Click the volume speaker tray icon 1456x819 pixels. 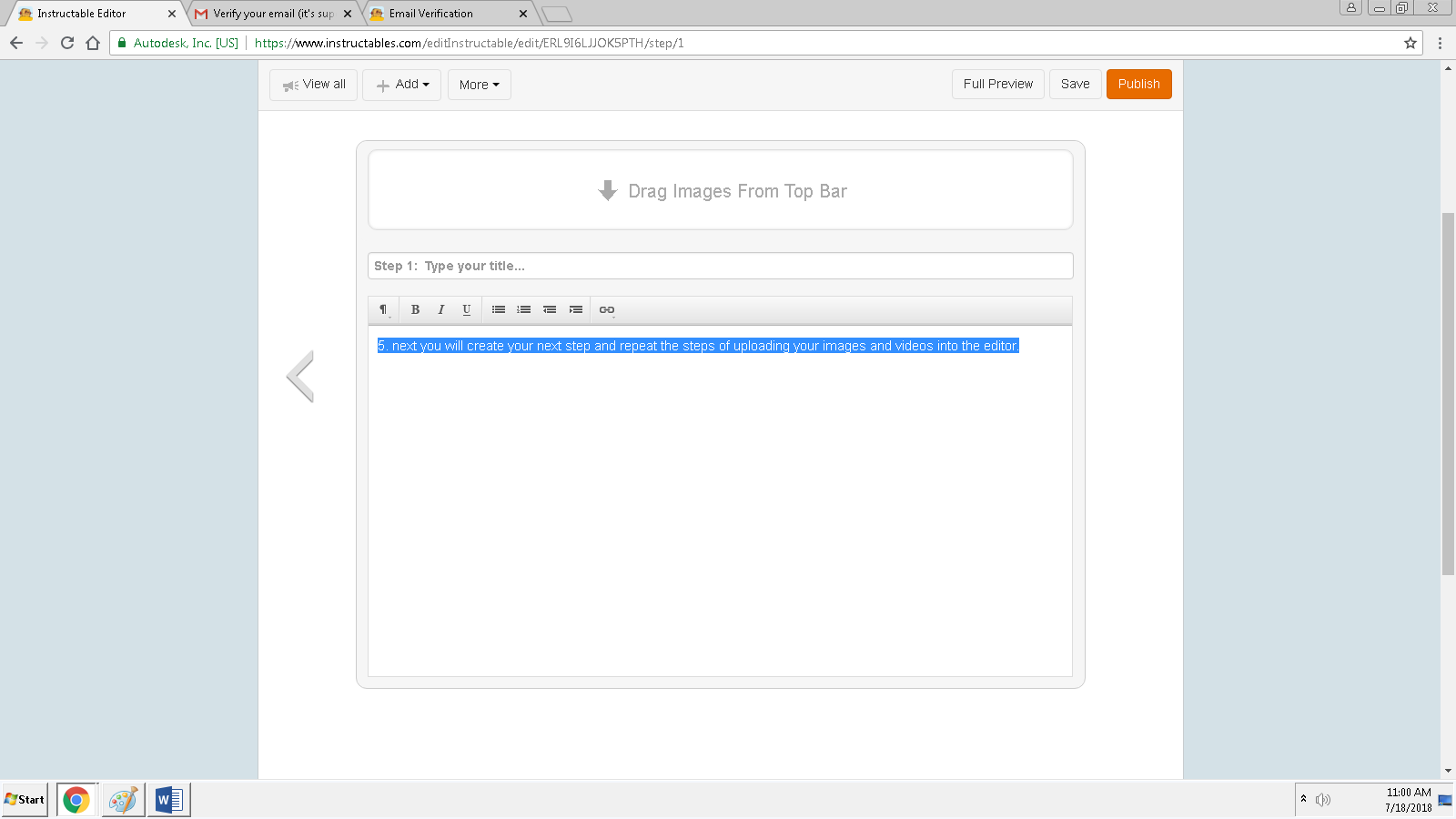1323,800
